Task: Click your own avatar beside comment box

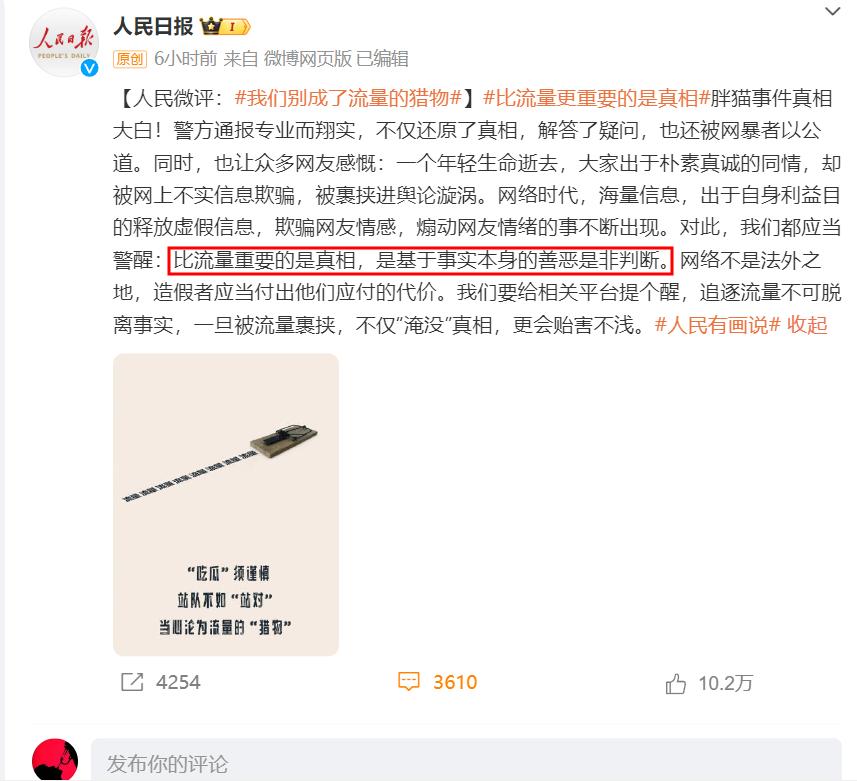Action: point(55,760)
